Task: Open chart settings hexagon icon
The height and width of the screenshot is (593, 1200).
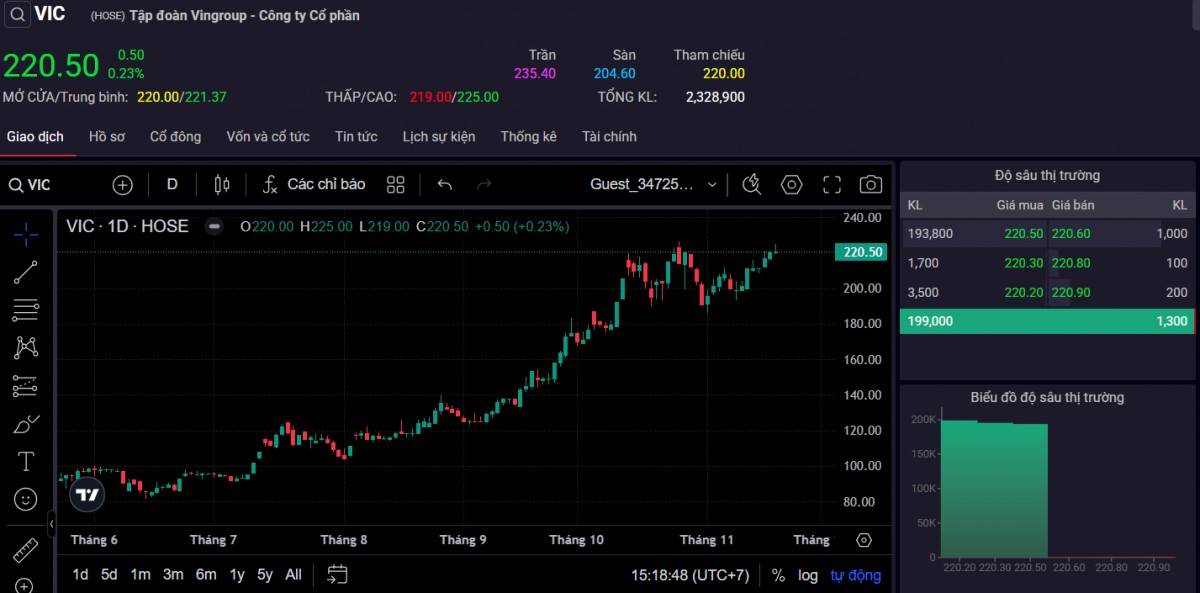Action: (x=792, y=185)
